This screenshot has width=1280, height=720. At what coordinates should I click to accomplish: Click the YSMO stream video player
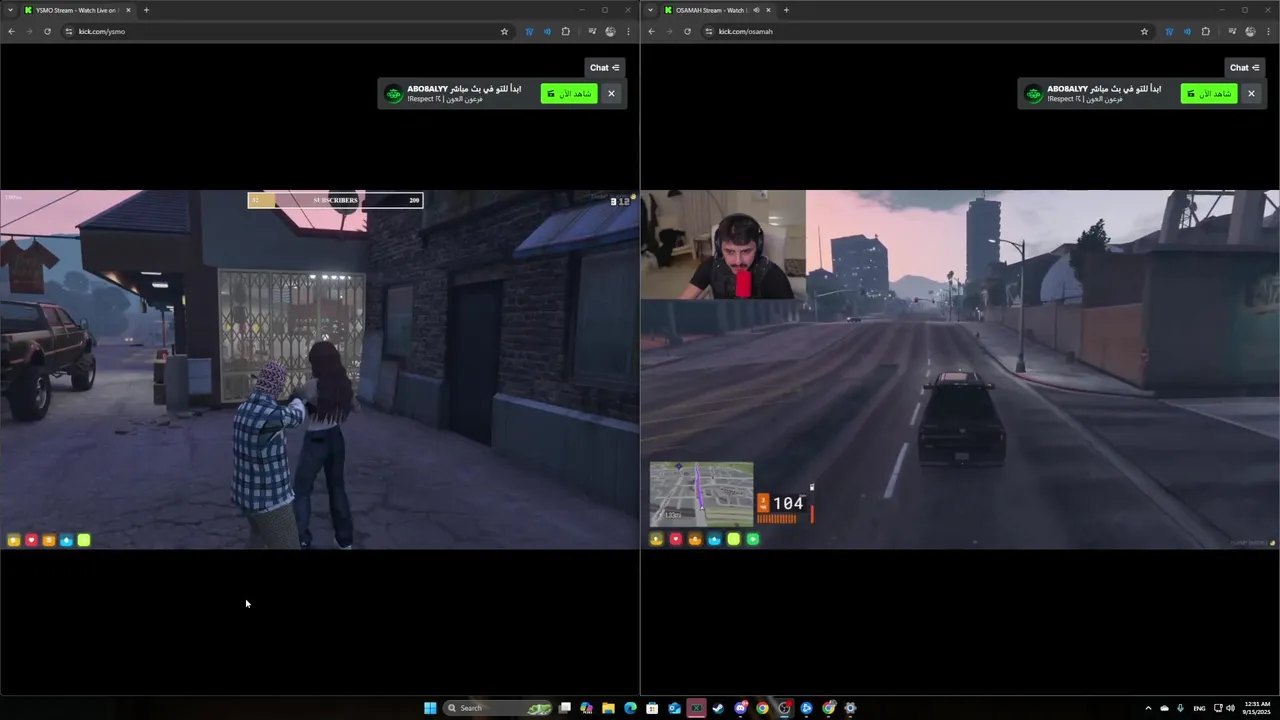pyautogui.click(x=319, y=369)
